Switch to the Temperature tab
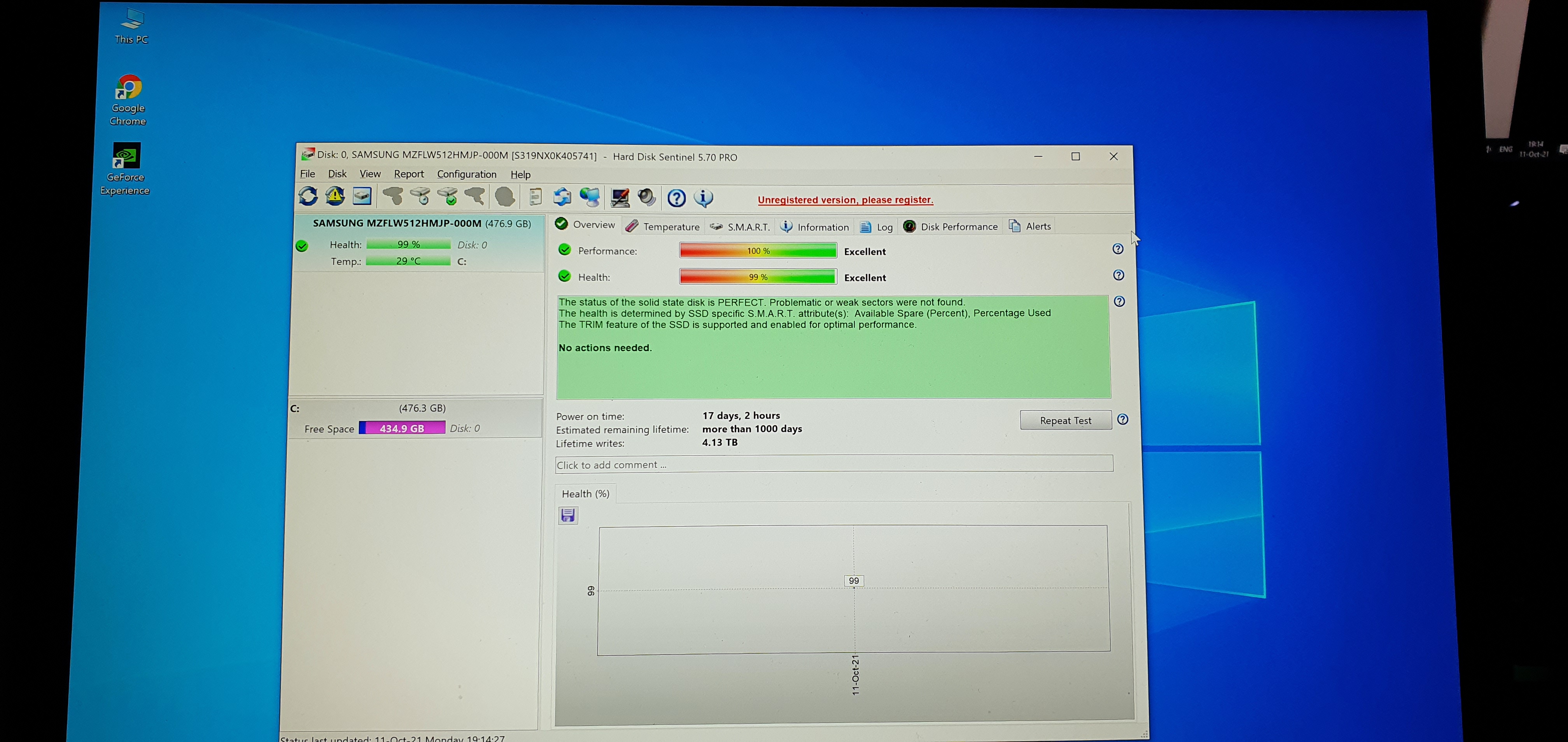Screen dimensions: 1568x742 pyautogui.click(x=663, y=226)
